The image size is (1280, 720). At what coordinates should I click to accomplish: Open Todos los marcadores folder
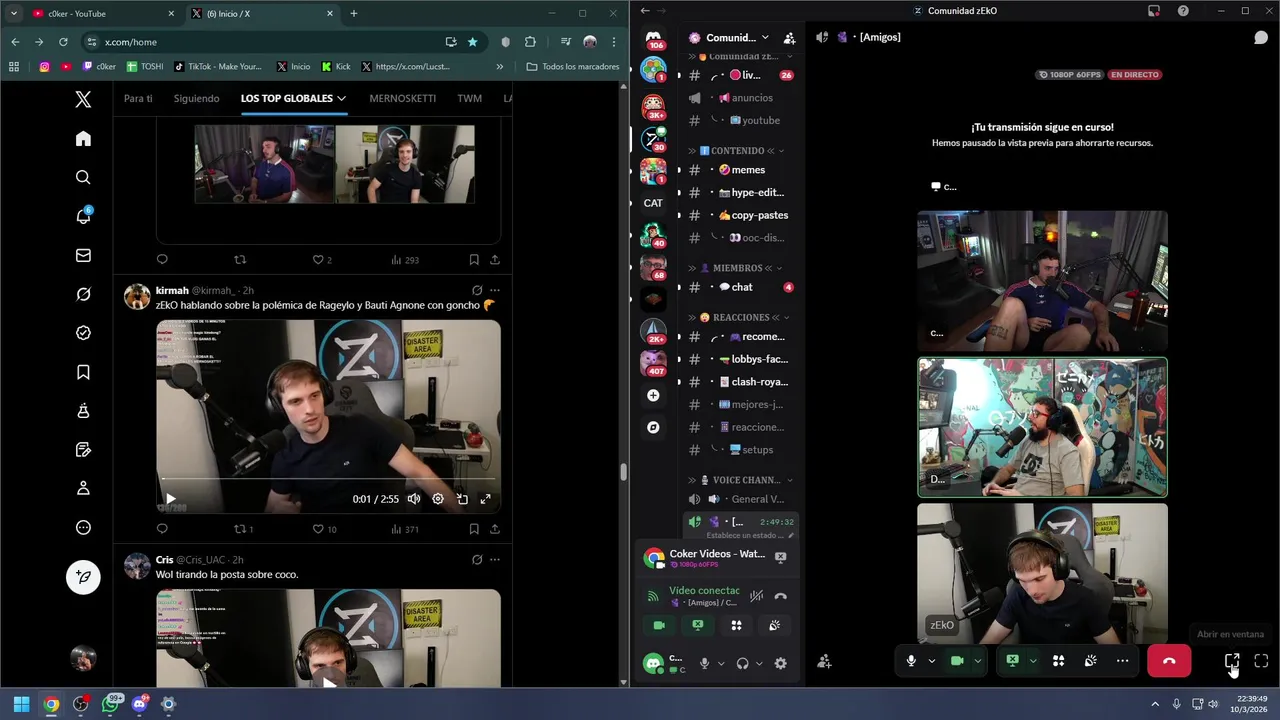click(574, 67)
